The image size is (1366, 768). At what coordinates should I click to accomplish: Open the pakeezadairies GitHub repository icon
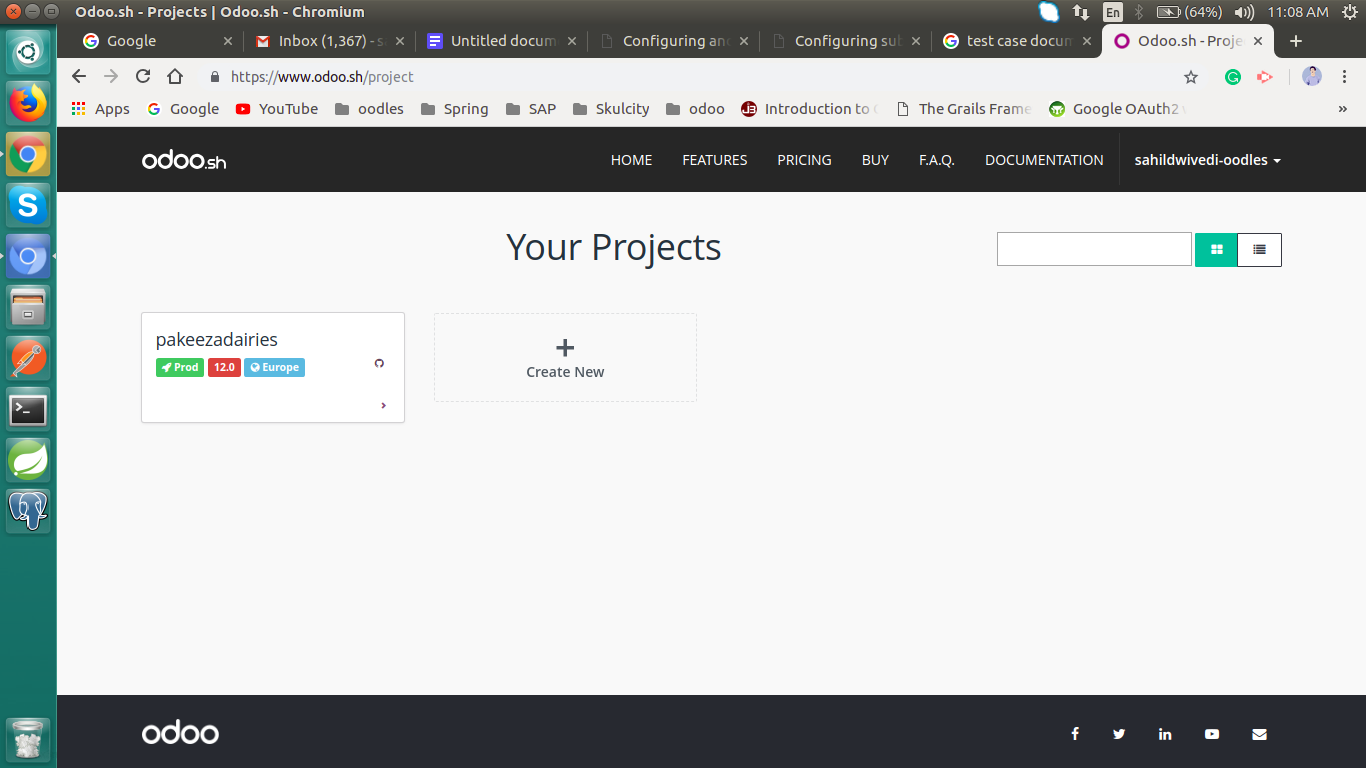coord(379,363)
